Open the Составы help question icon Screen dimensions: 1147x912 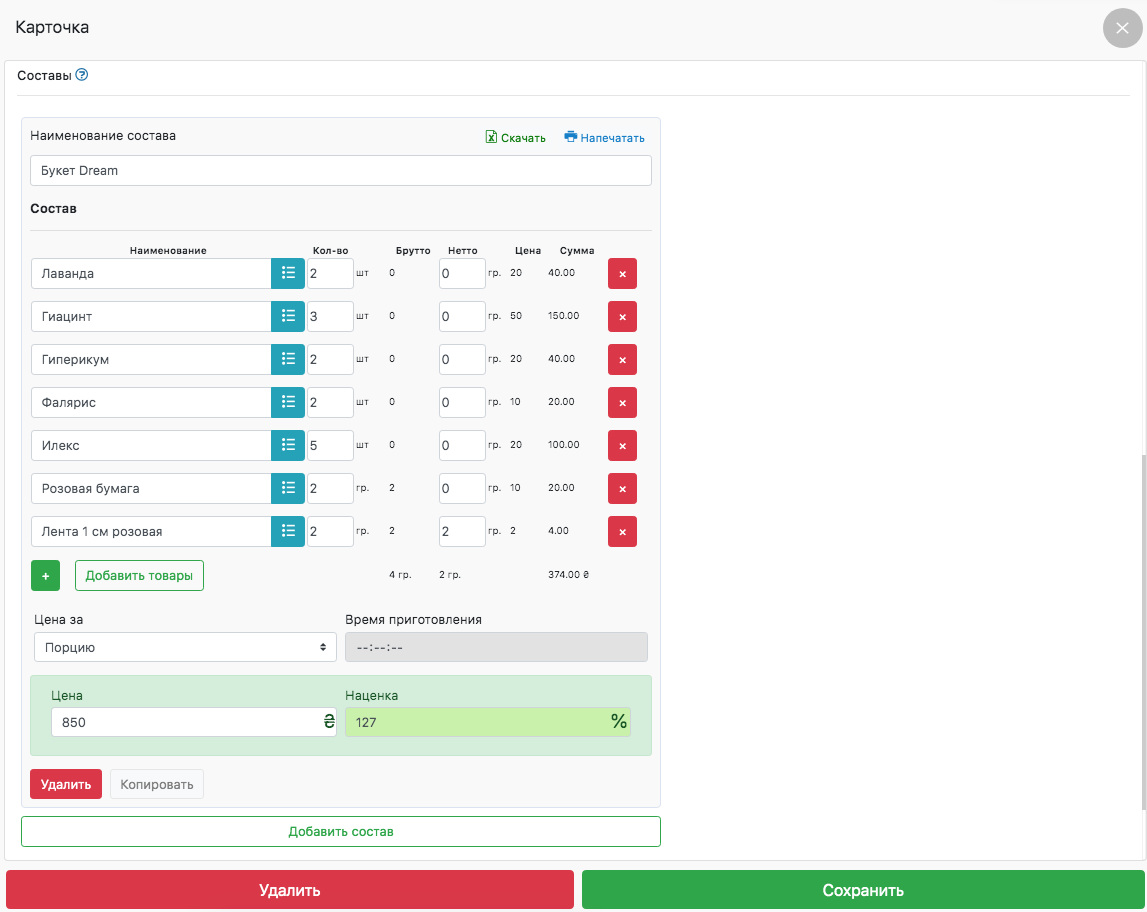pos(82,75)
